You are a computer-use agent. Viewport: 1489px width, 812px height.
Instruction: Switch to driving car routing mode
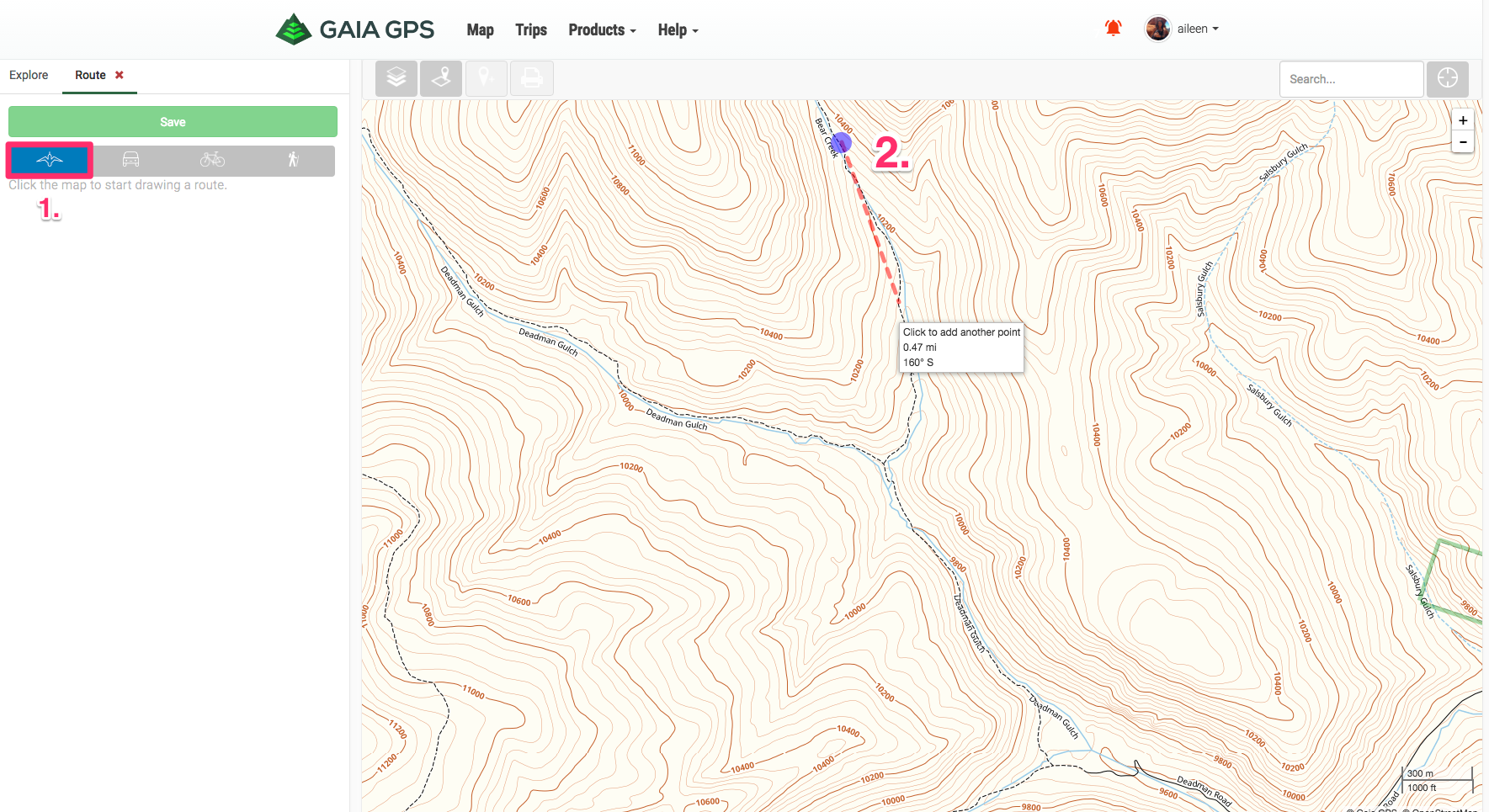point(130,160)
